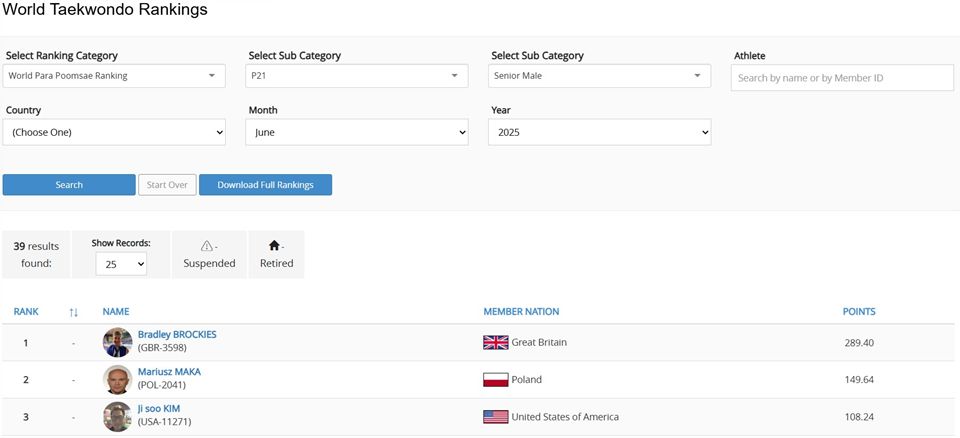
Task: Sort by the POINTS column header
Action: 859,312
